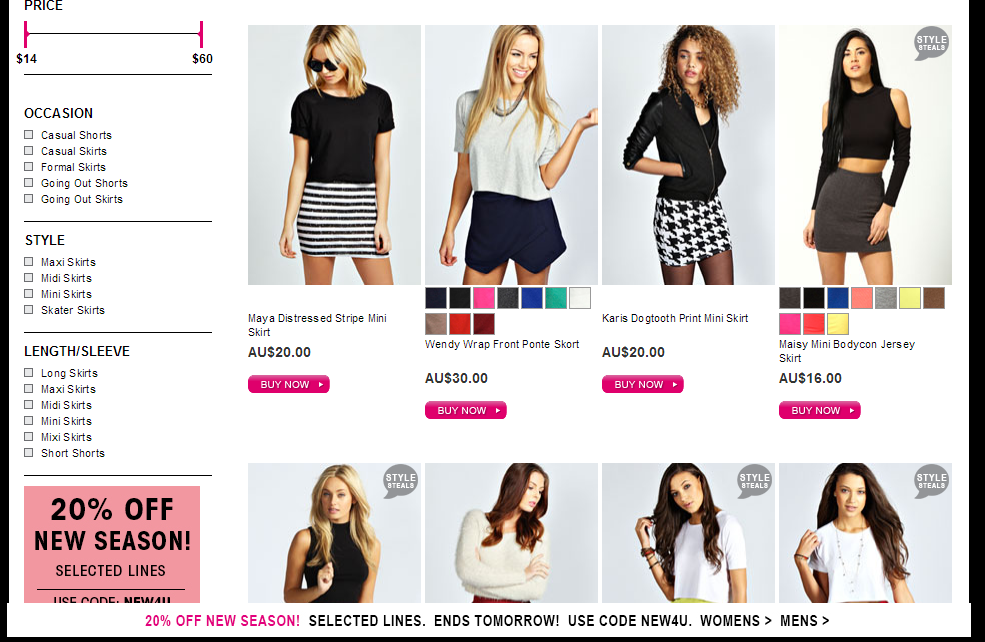Choose the teal green Wendy Skort swatch
The image size is (985, 642).
click(x=556, y=298)
